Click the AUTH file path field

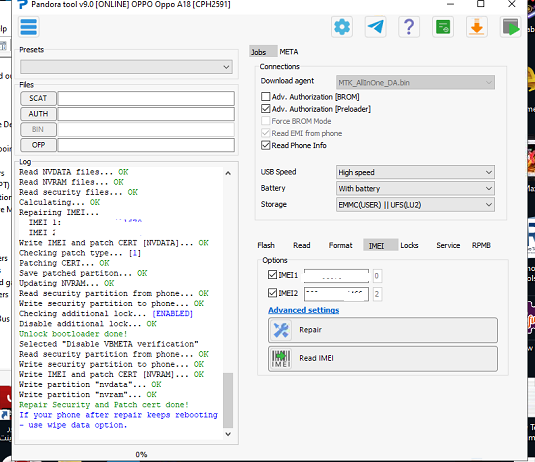point(146,114)
